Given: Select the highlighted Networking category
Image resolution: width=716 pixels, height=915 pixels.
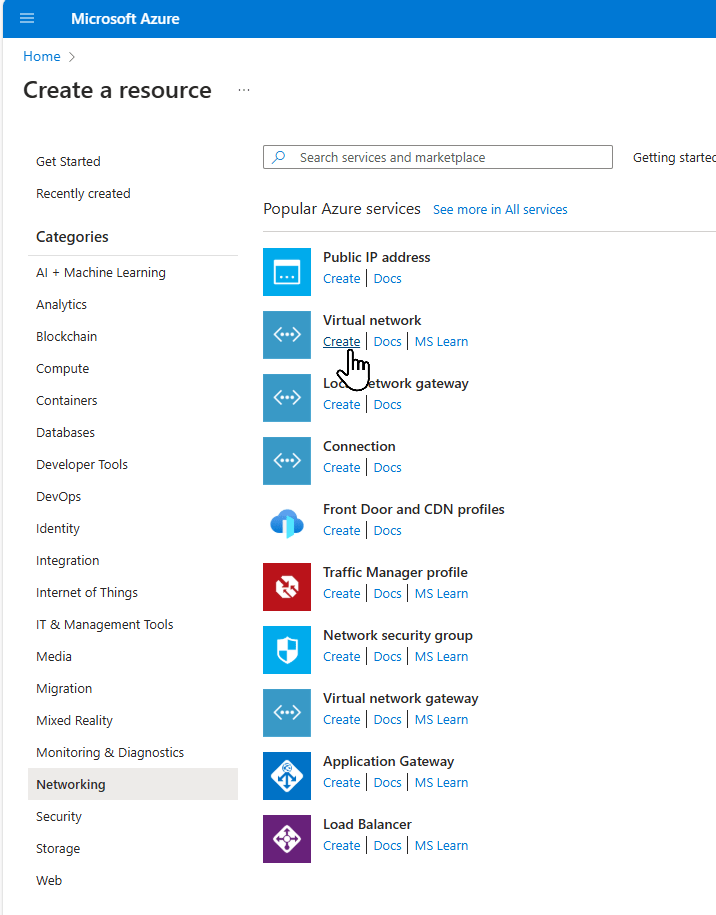Looking at the screenshot, I should point(133,784).
